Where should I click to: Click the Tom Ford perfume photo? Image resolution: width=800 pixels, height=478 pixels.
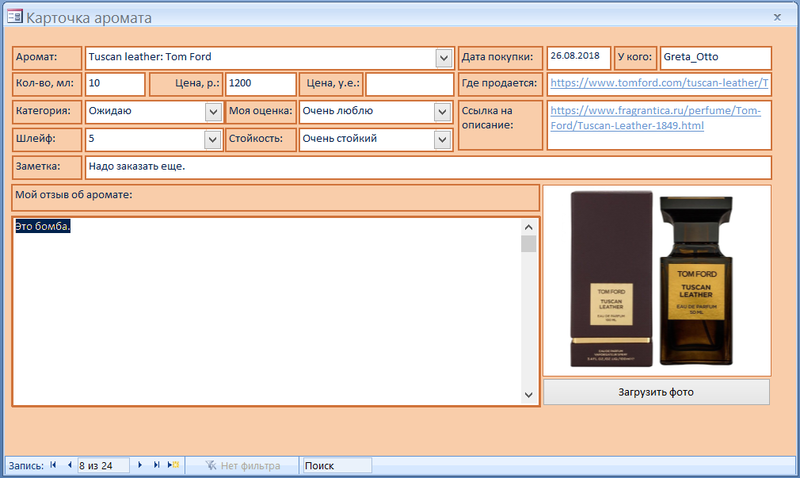click(x=657, y=281)
